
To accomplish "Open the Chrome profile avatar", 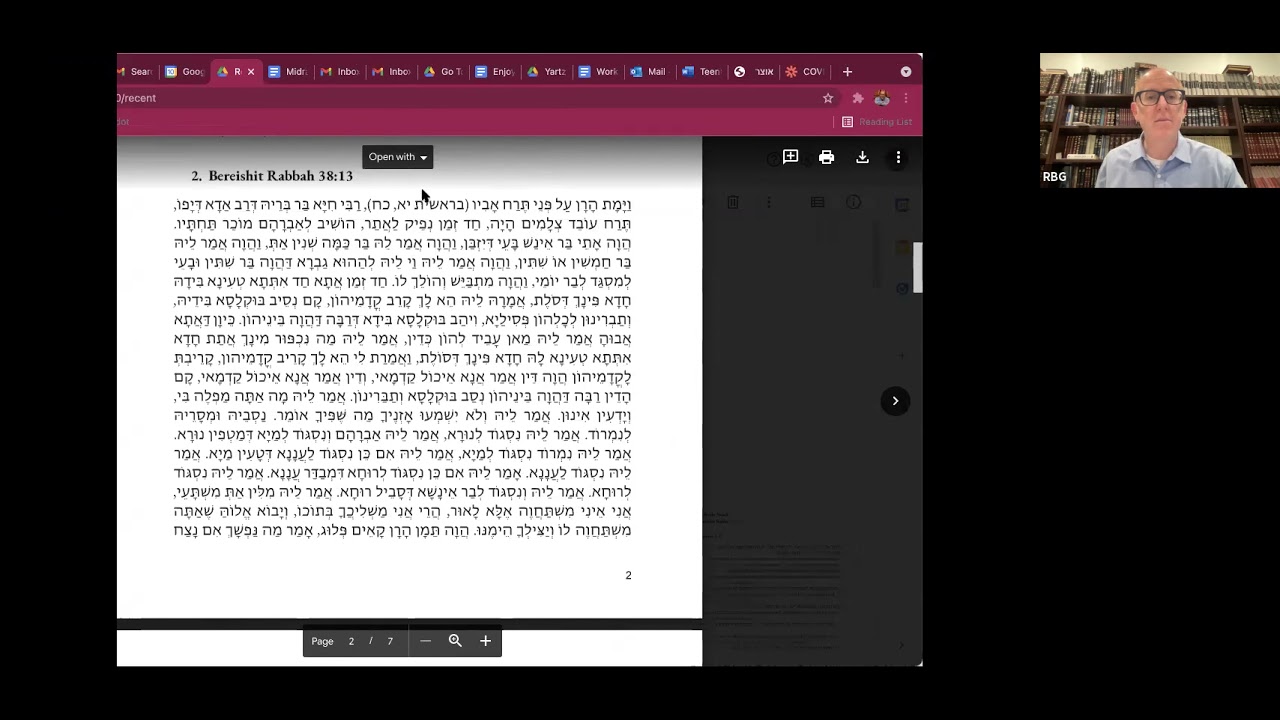I will 882,98.
